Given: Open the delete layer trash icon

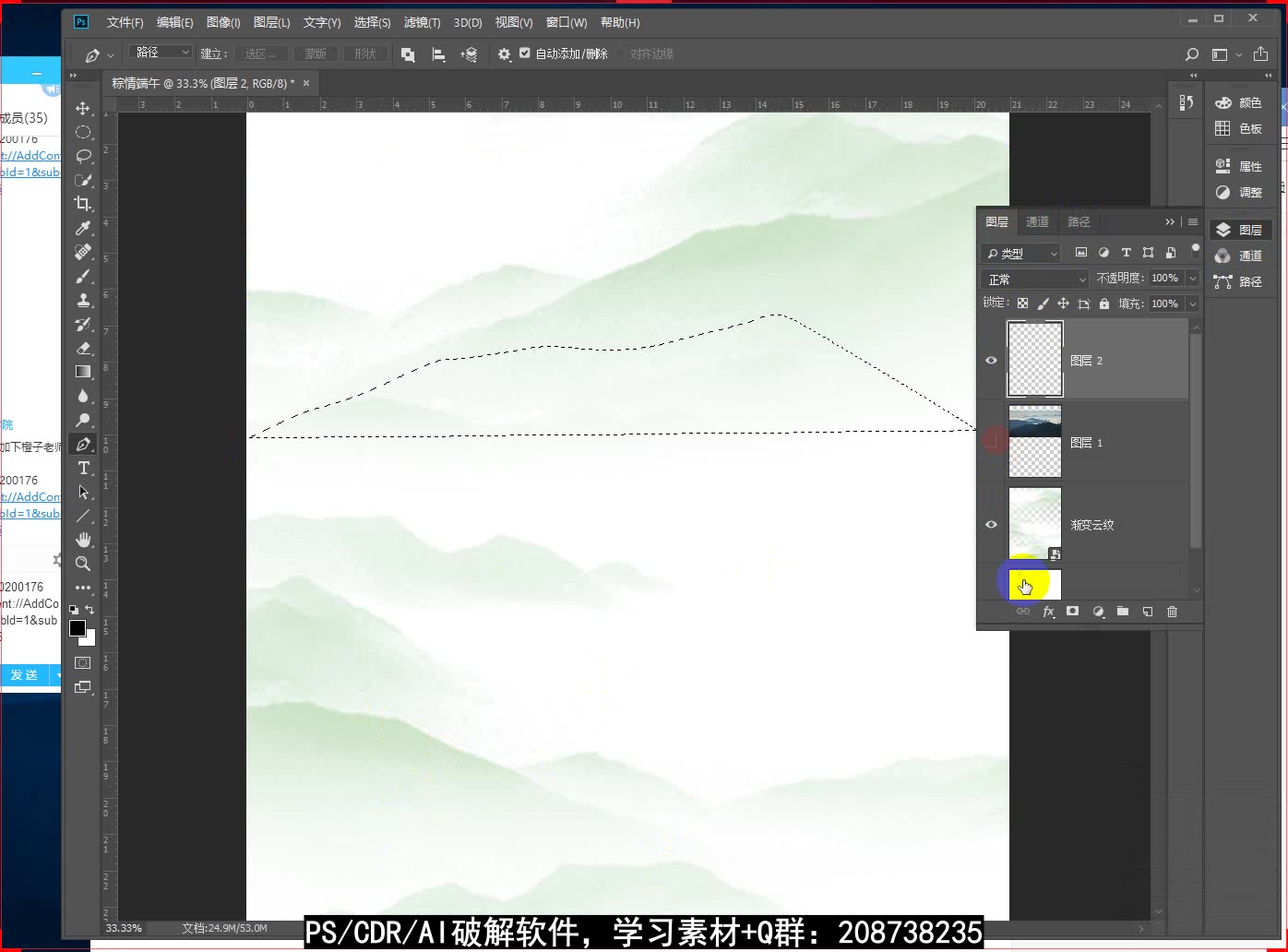Looking at the screenshot, I should coord(1172,612).
